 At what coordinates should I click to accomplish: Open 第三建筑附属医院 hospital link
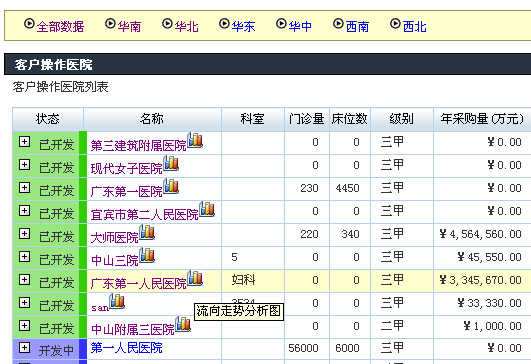point(139,146)
